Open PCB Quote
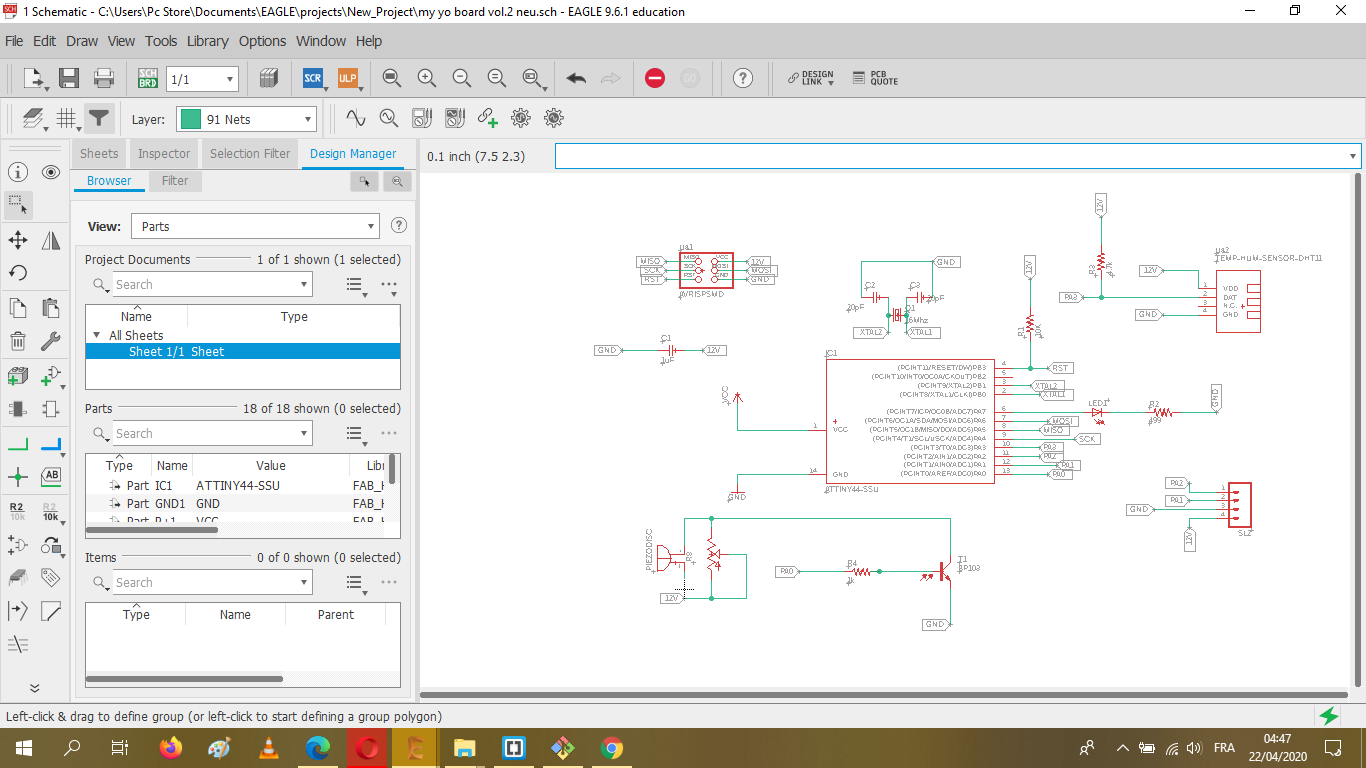The image size is (1366, 768). click(875, 78)
